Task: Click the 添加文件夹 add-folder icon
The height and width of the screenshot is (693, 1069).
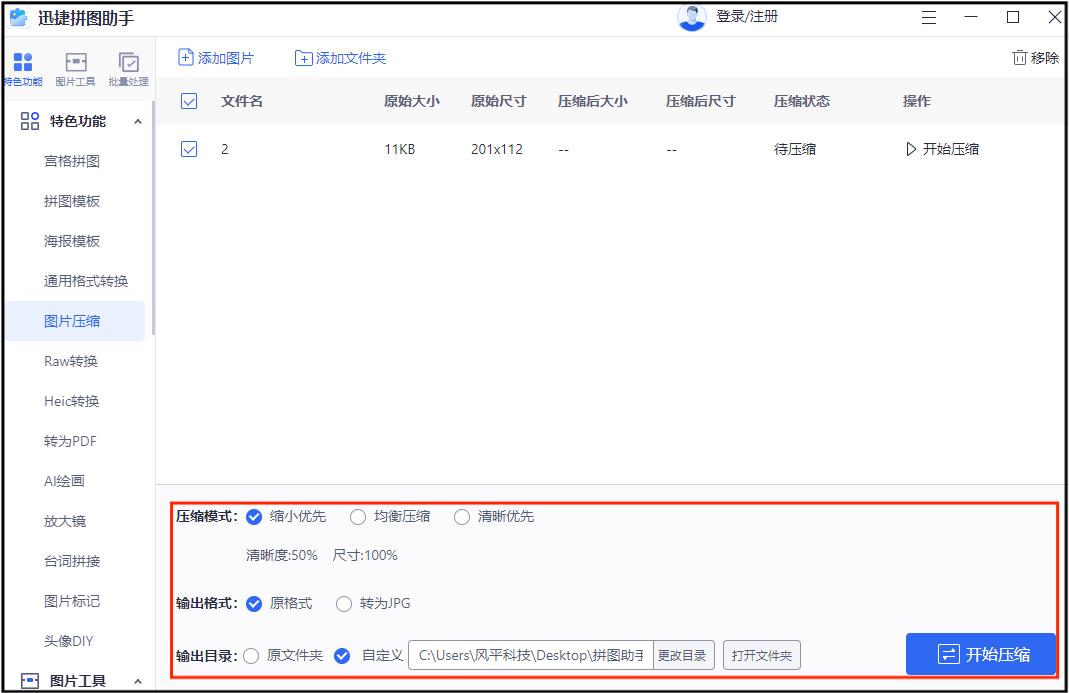Action: tap(303, 57)
